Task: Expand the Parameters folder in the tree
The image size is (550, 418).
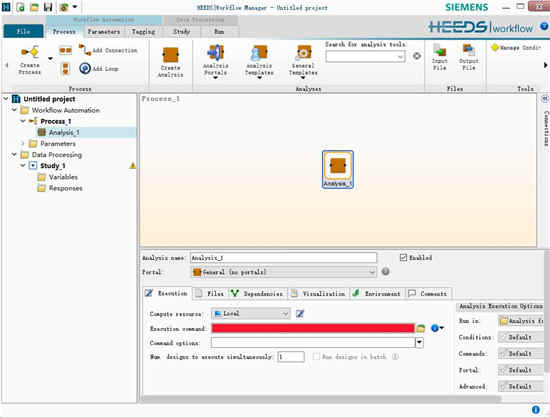Action: point(23,143)
